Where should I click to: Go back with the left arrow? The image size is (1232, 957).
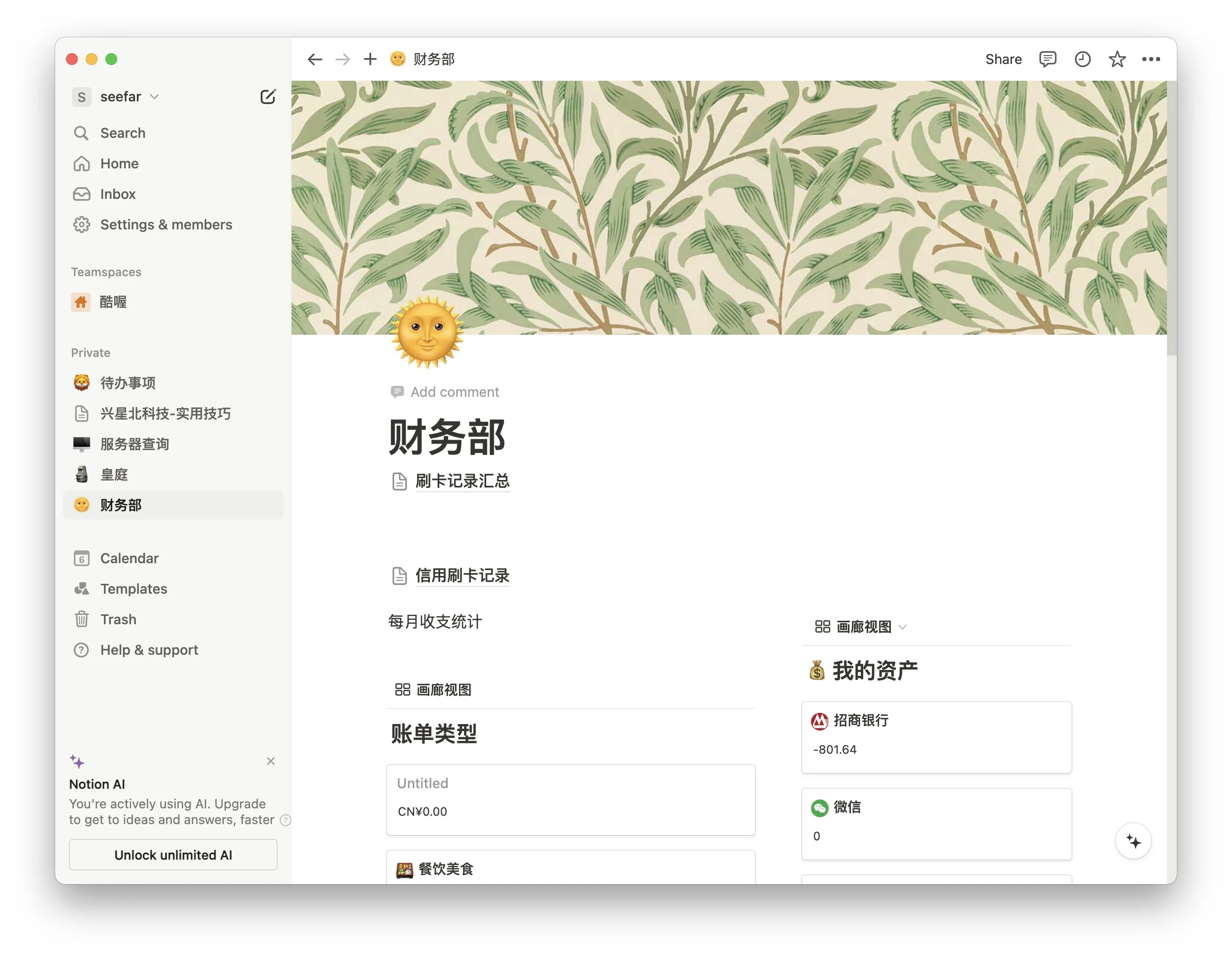pos(315,59)
